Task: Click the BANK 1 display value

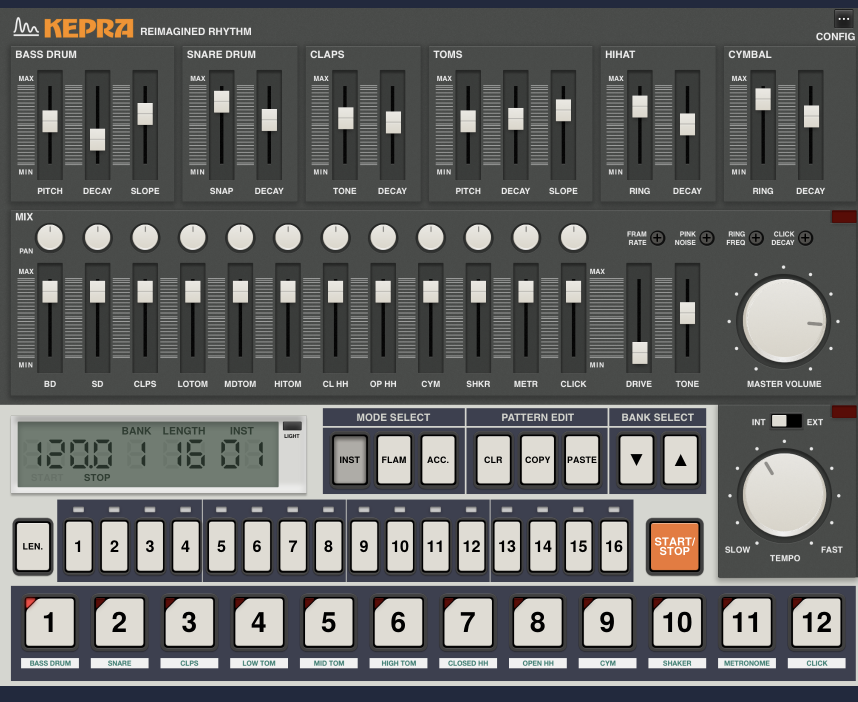Action: pos(137,454)
